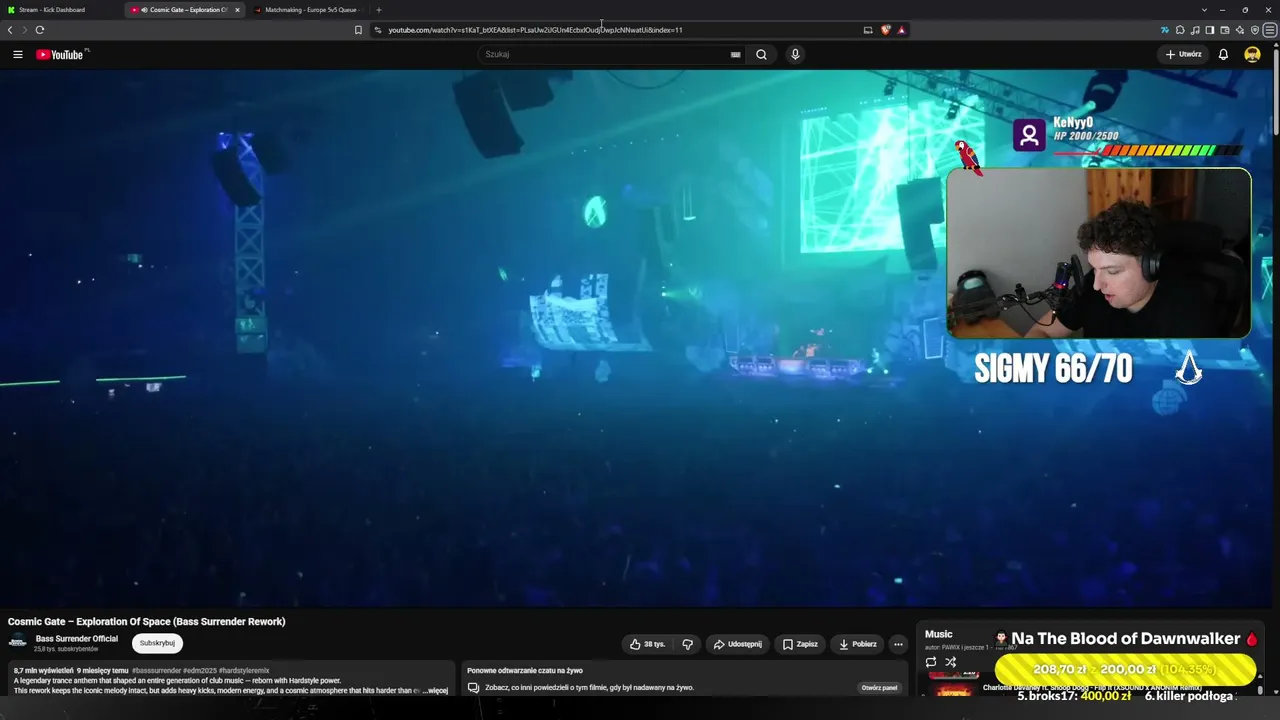Screen dimensions: 1280x720
Task: Subscribe with the Subskrybuj button
Action: pos(157,643)
